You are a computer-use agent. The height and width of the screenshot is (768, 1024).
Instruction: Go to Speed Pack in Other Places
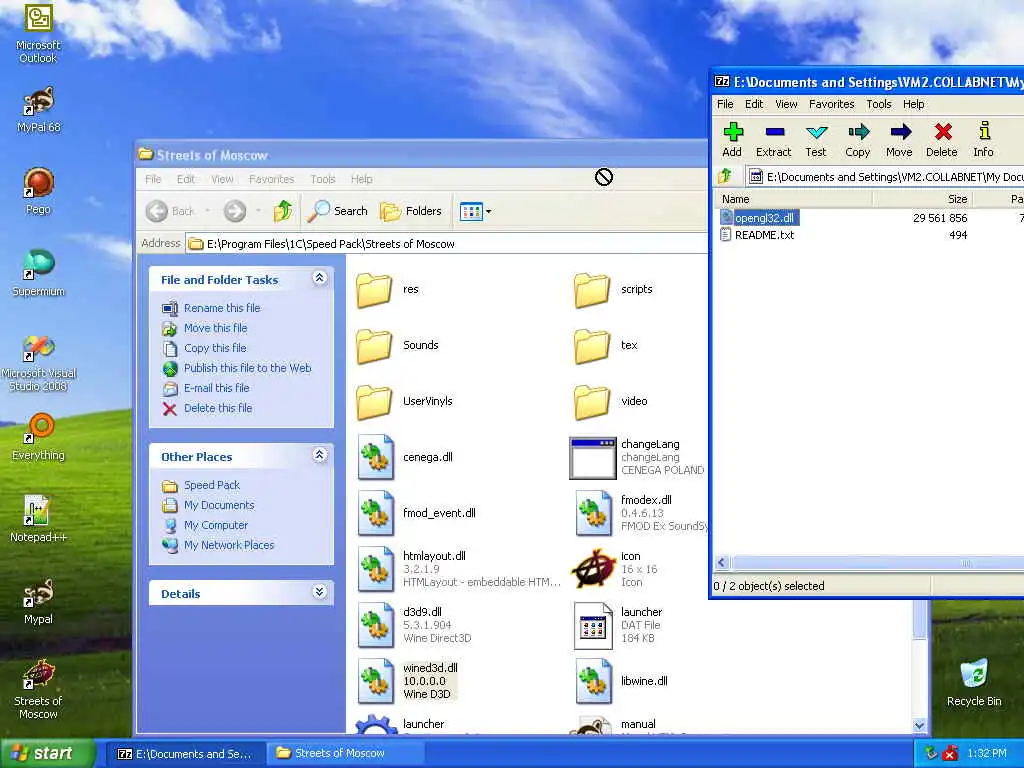tap(212, 485)
